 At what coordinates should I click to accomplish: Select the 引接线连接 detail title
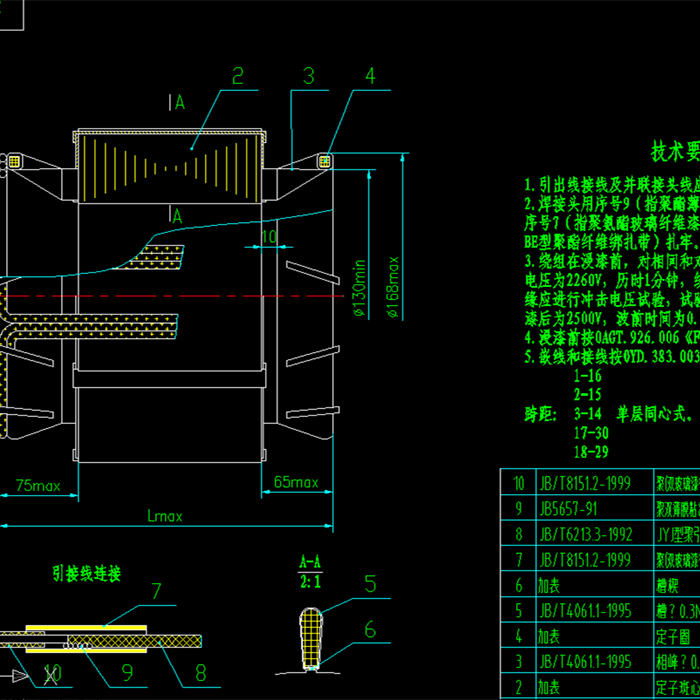[x=87, y=573]
